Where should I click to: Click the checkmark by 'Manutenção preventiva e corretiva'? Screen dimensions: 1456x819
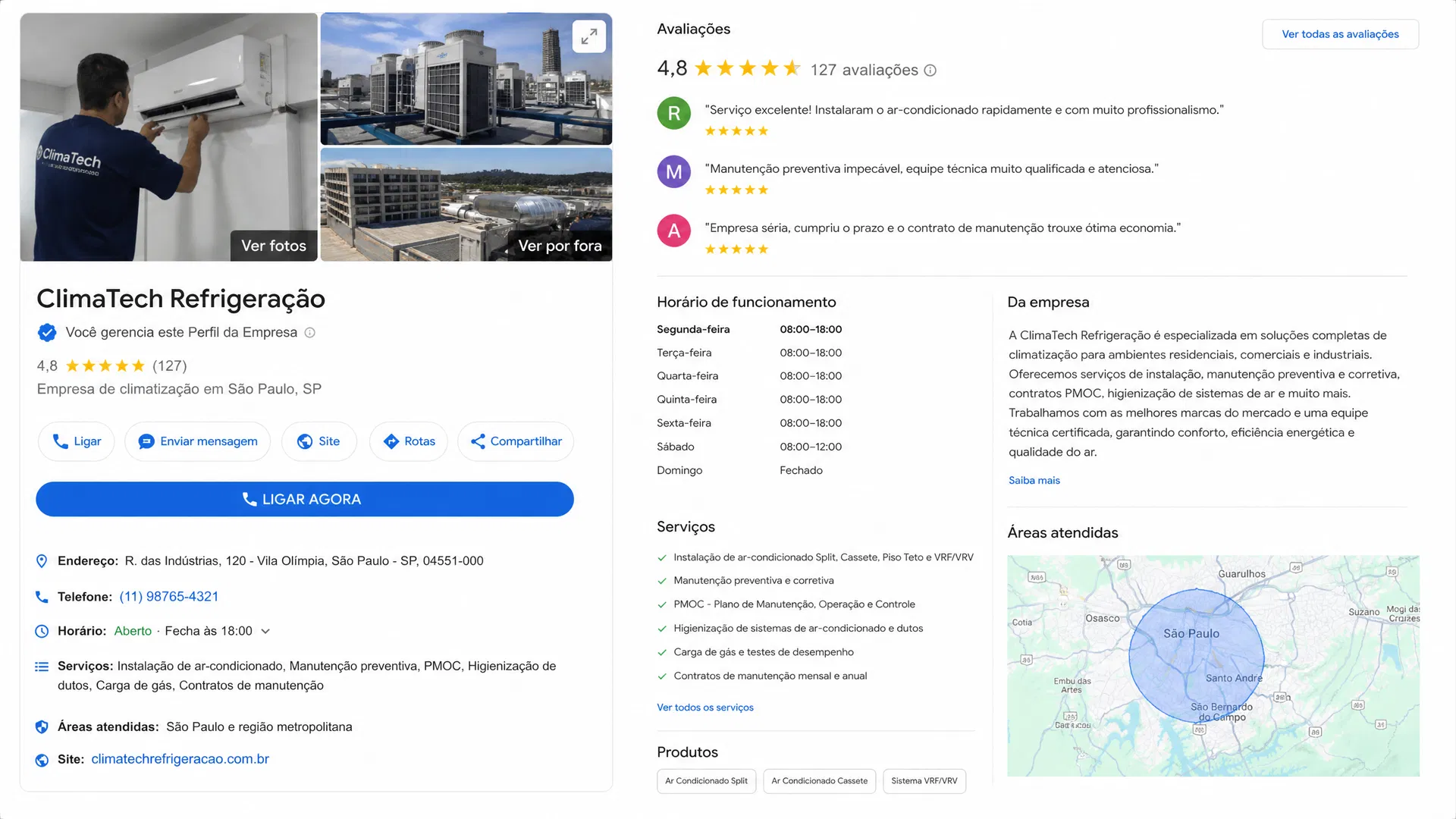662,581
